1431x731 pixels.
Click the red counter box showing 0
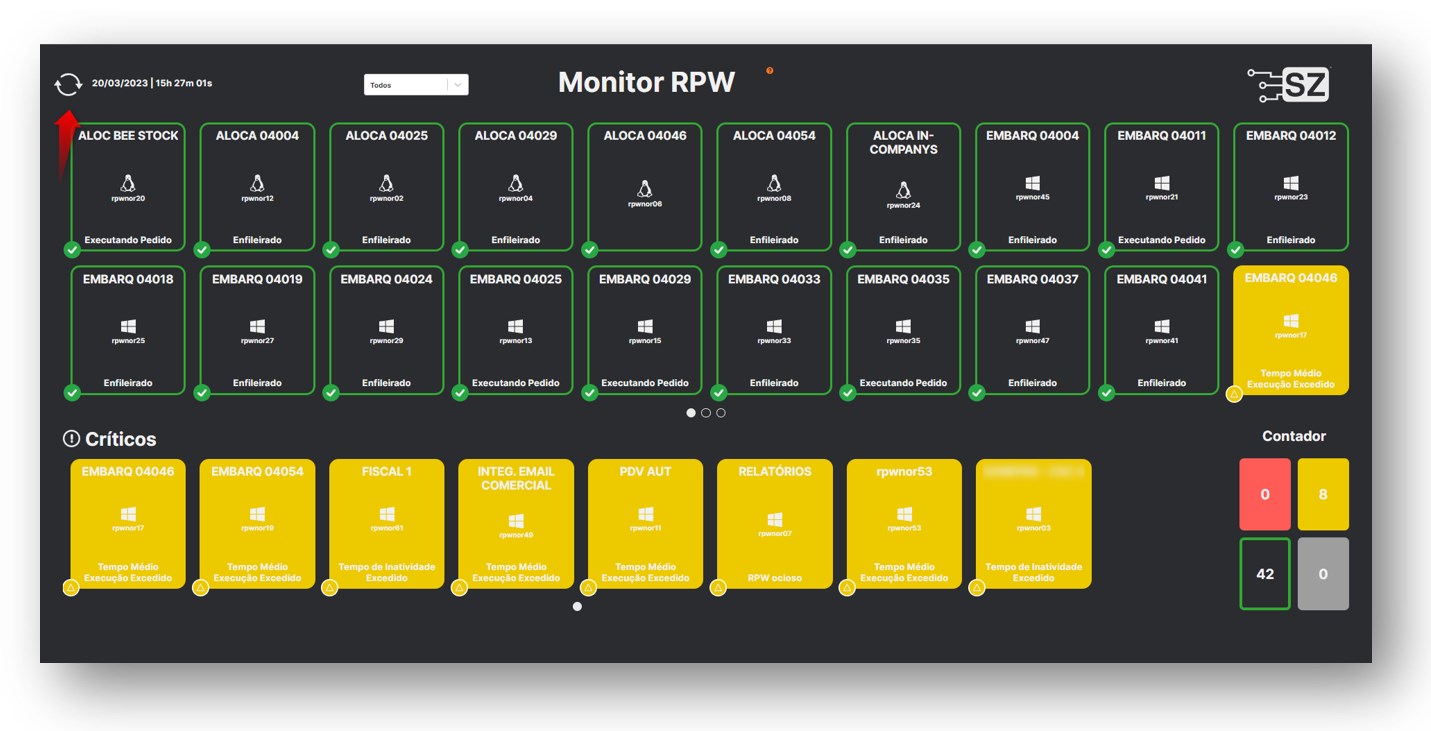(x=1264, y=494)
